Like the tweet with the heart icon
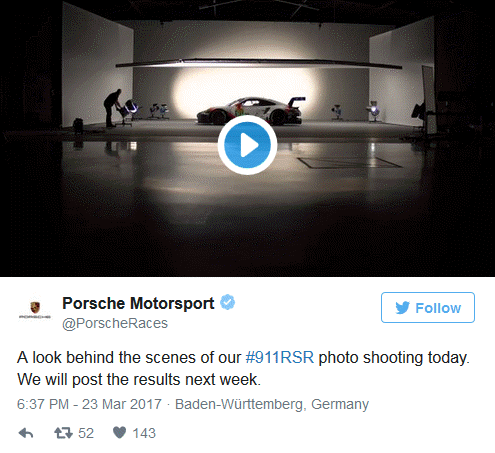Viewport: 495px width, 453px height. pos(119,433)
